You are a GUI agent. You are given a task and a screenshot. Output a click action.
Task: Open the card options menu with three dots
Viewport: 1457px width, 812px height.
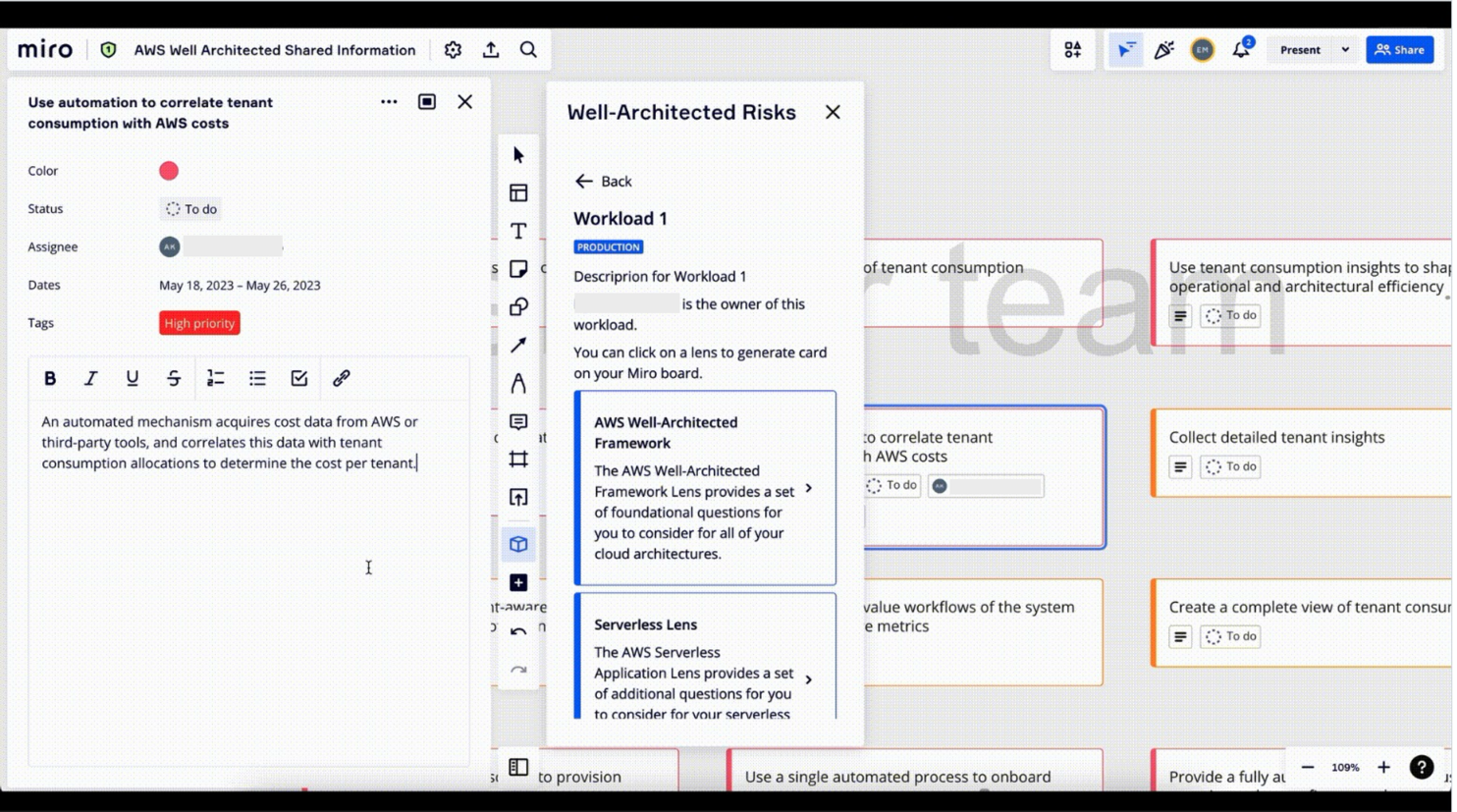tap(389, 101)
